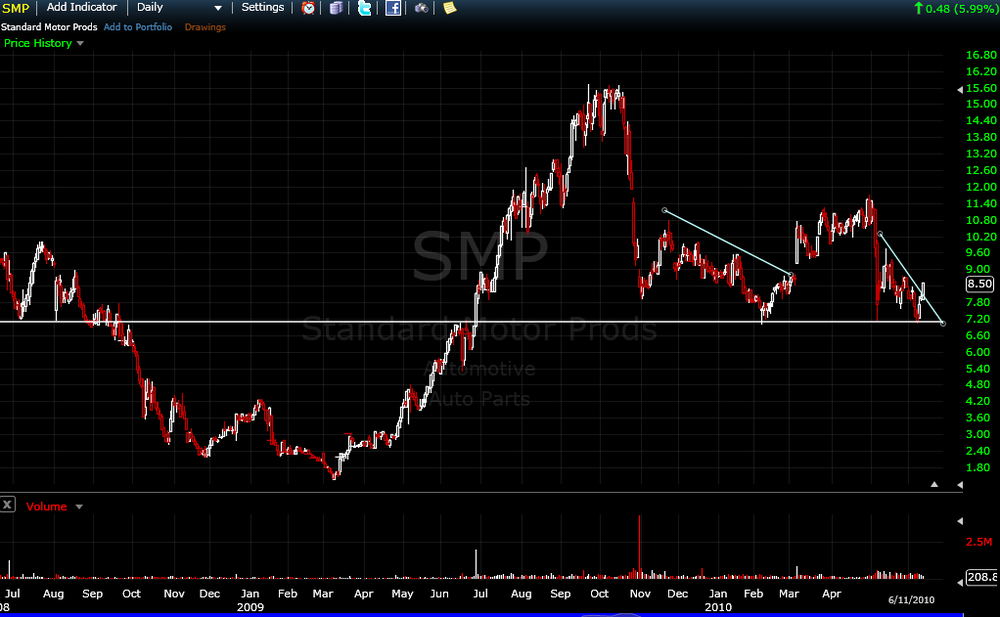Click the 12.00 price axis label
The image size is (1000, 617).
(981, 187)
